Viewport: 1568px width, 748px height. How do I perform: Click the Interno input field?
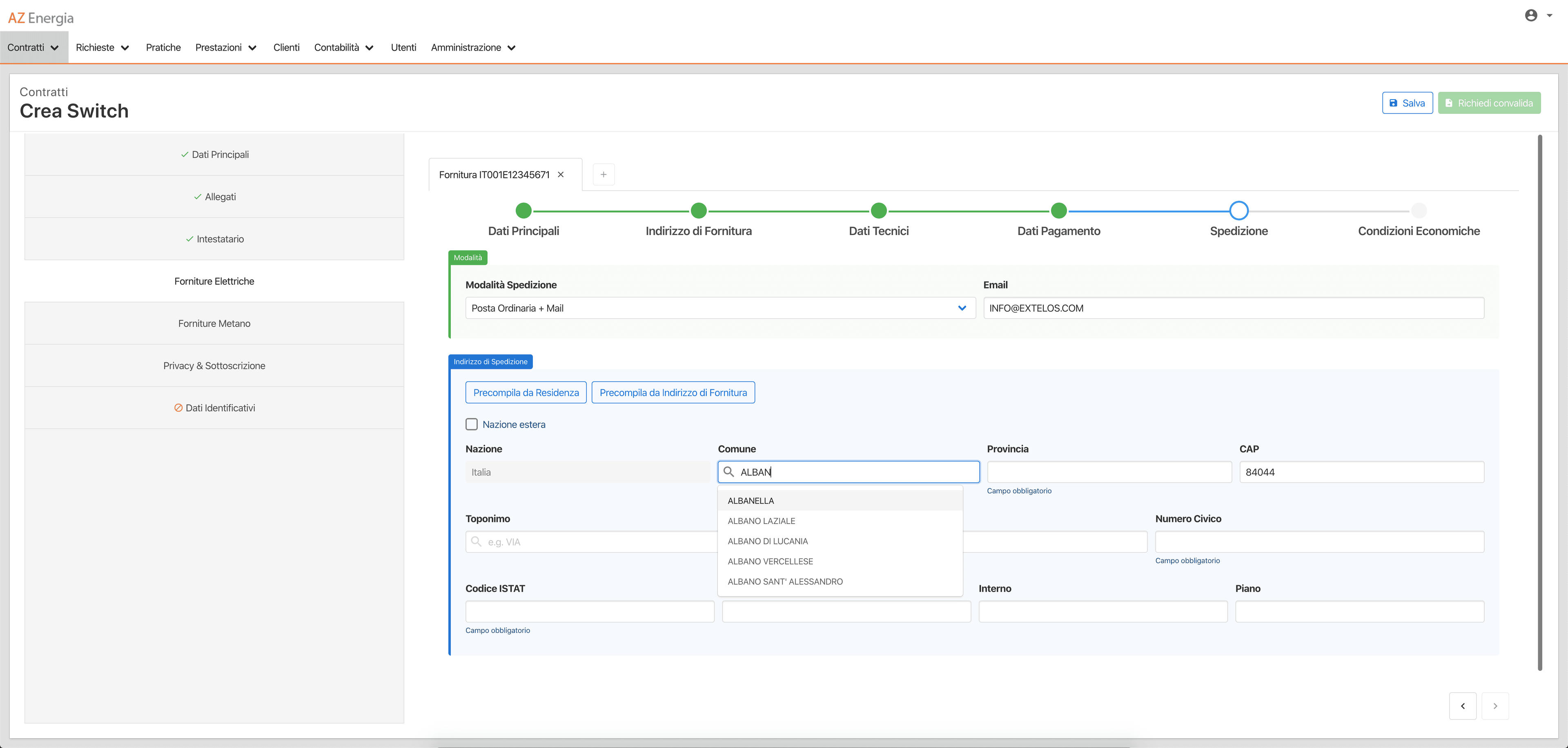pos(1103,612)
